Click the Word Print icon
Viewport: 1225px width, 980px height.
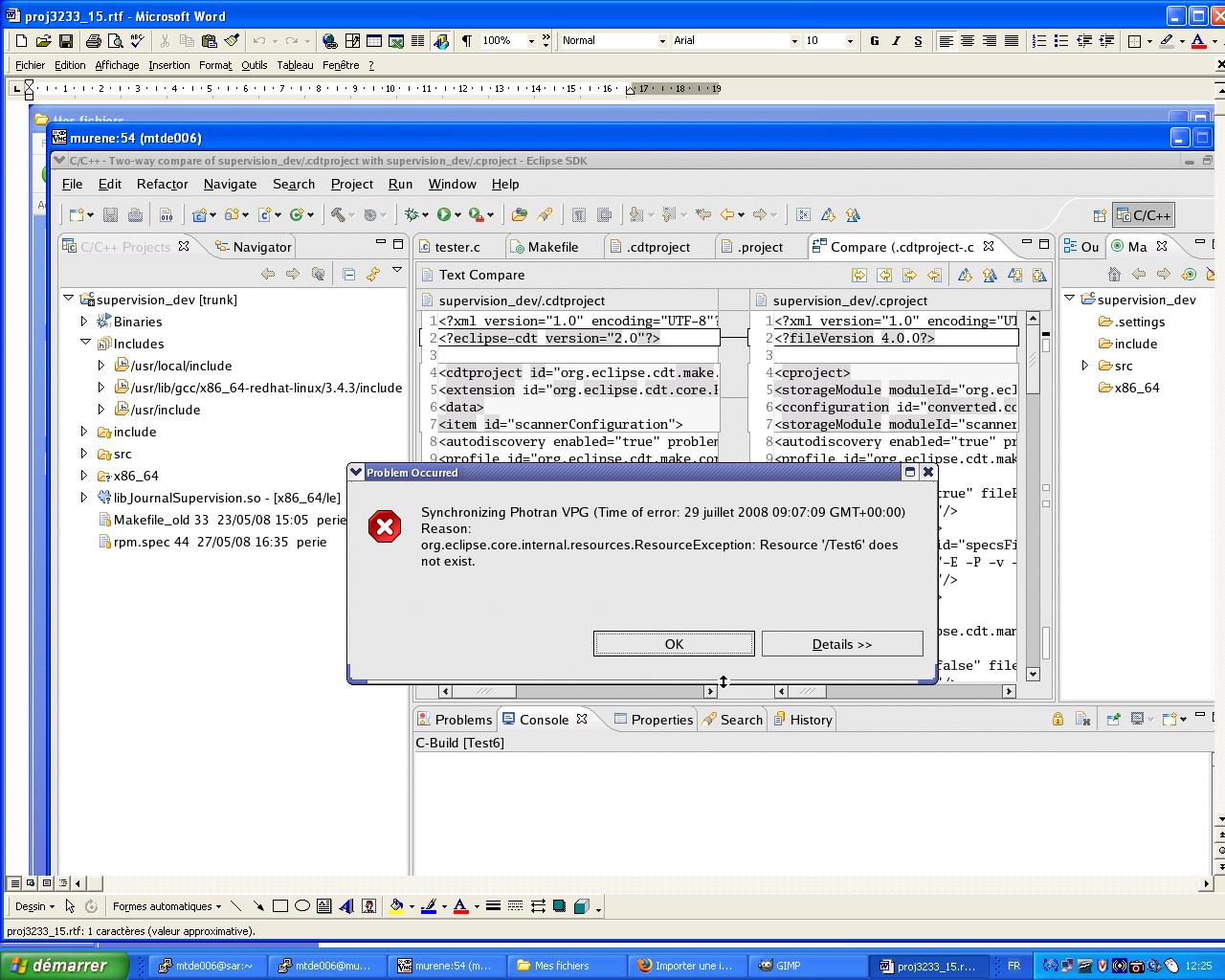(93, 41)
